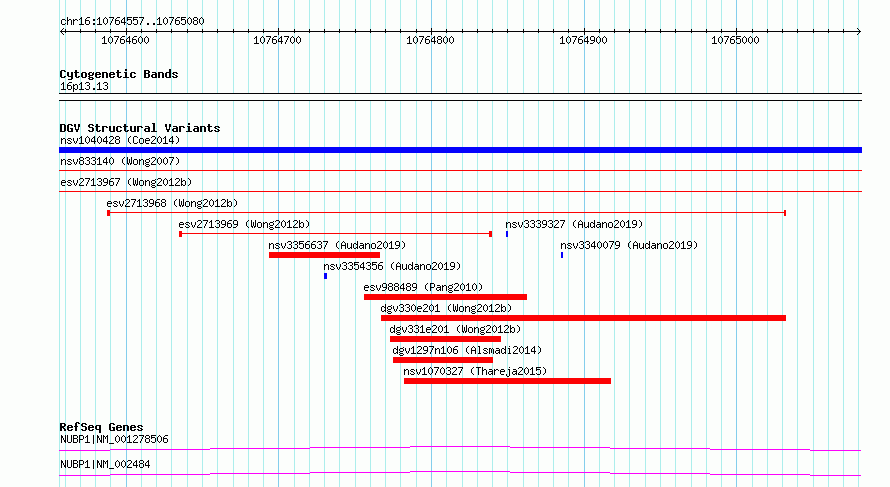890x487 pixels.
Task: Click the red nsv1070327 variant bar
Action: (507, 381)
